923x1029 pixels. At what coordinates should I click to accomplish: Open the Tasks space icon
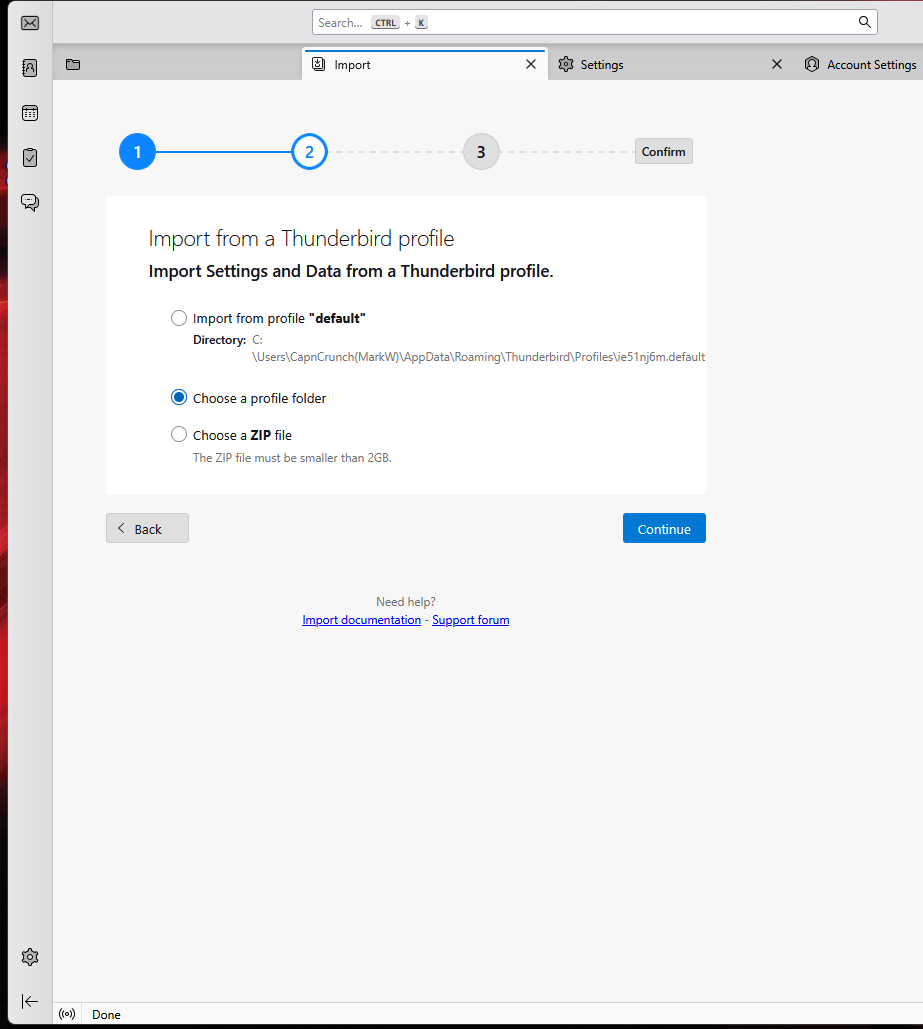30,158
